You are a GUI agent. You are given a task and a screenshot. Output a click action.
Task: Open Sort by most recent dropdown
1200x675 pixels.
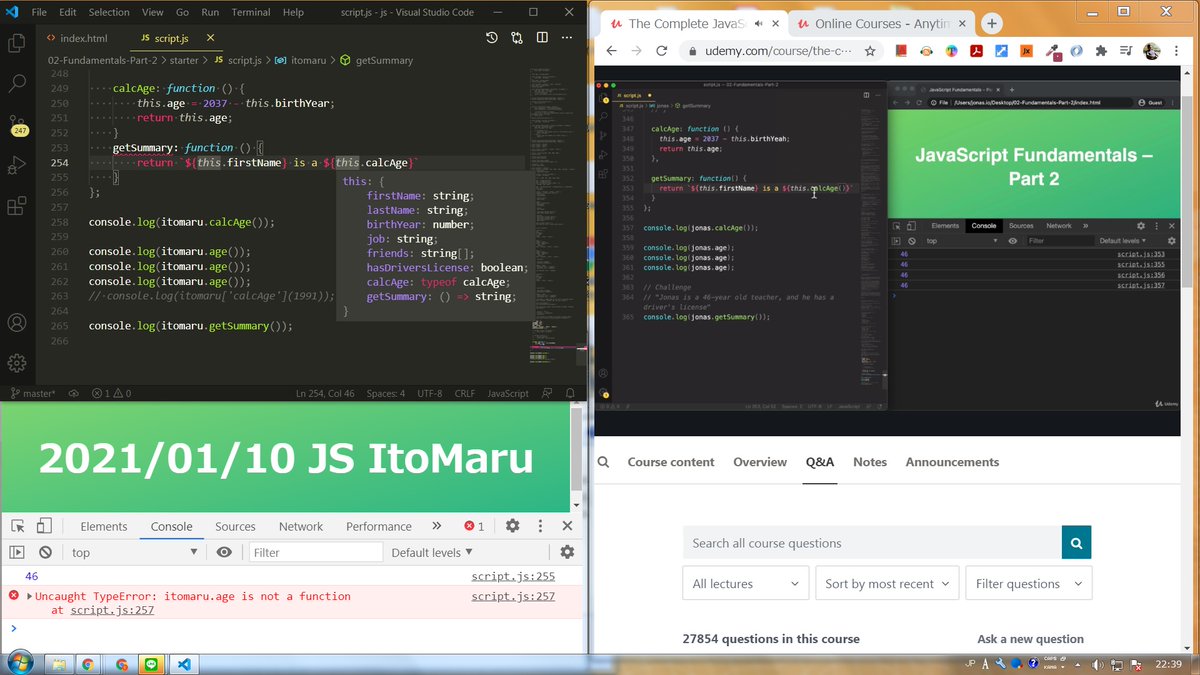[887, 583]
